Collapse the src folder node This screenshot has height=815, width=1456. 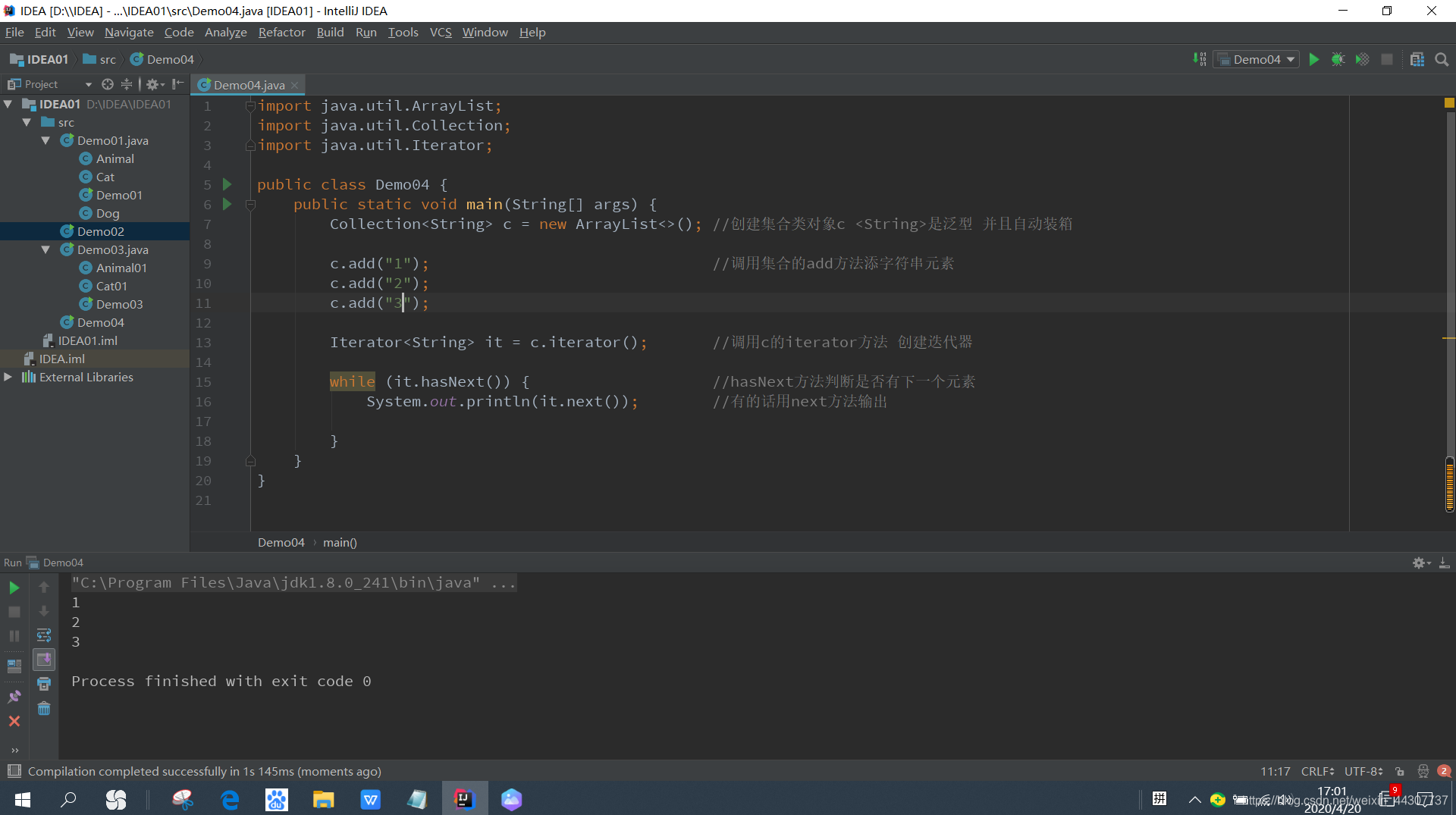pos(27,123)
